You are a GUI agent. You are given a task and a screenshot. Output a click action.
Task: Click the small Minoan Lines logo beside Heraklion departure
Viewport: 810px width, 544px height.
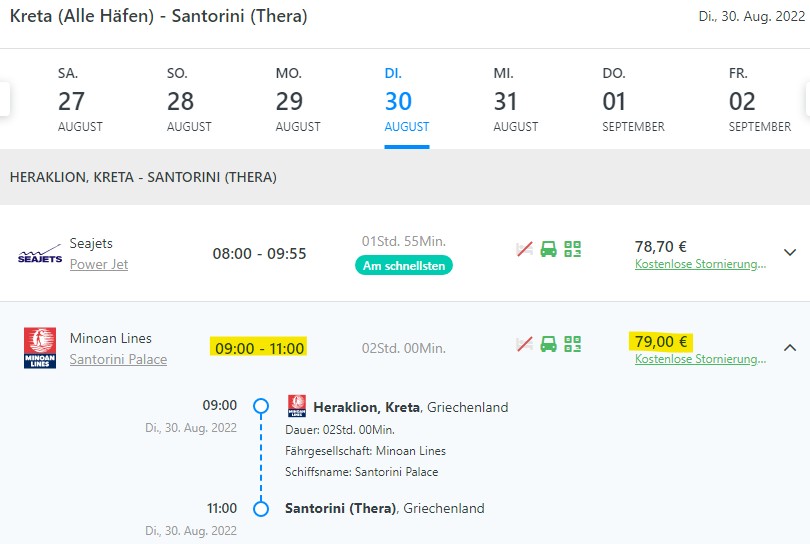click(x=297, y=405)
